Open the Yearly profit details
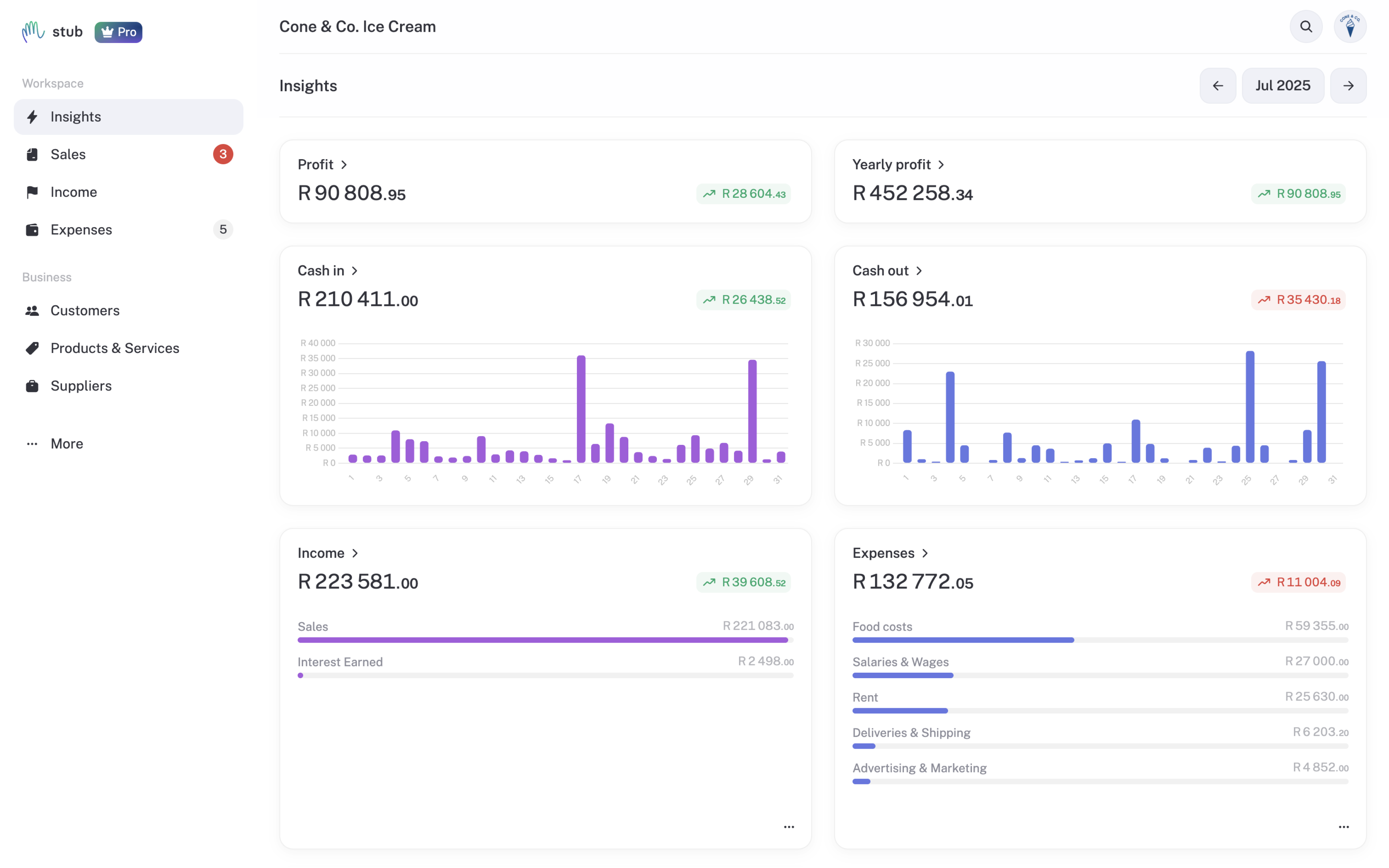Viewport: 1389px width, 868px height. click(898, 165)
